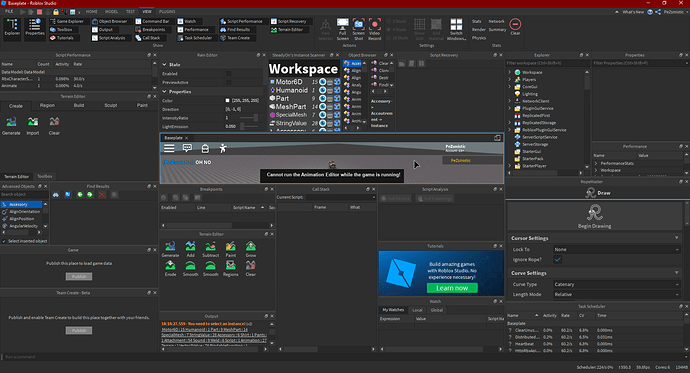Image resolution: width=690 pixels, height=373 pixels.
Task: Click Publish in the Game panel
Action: 79,277
